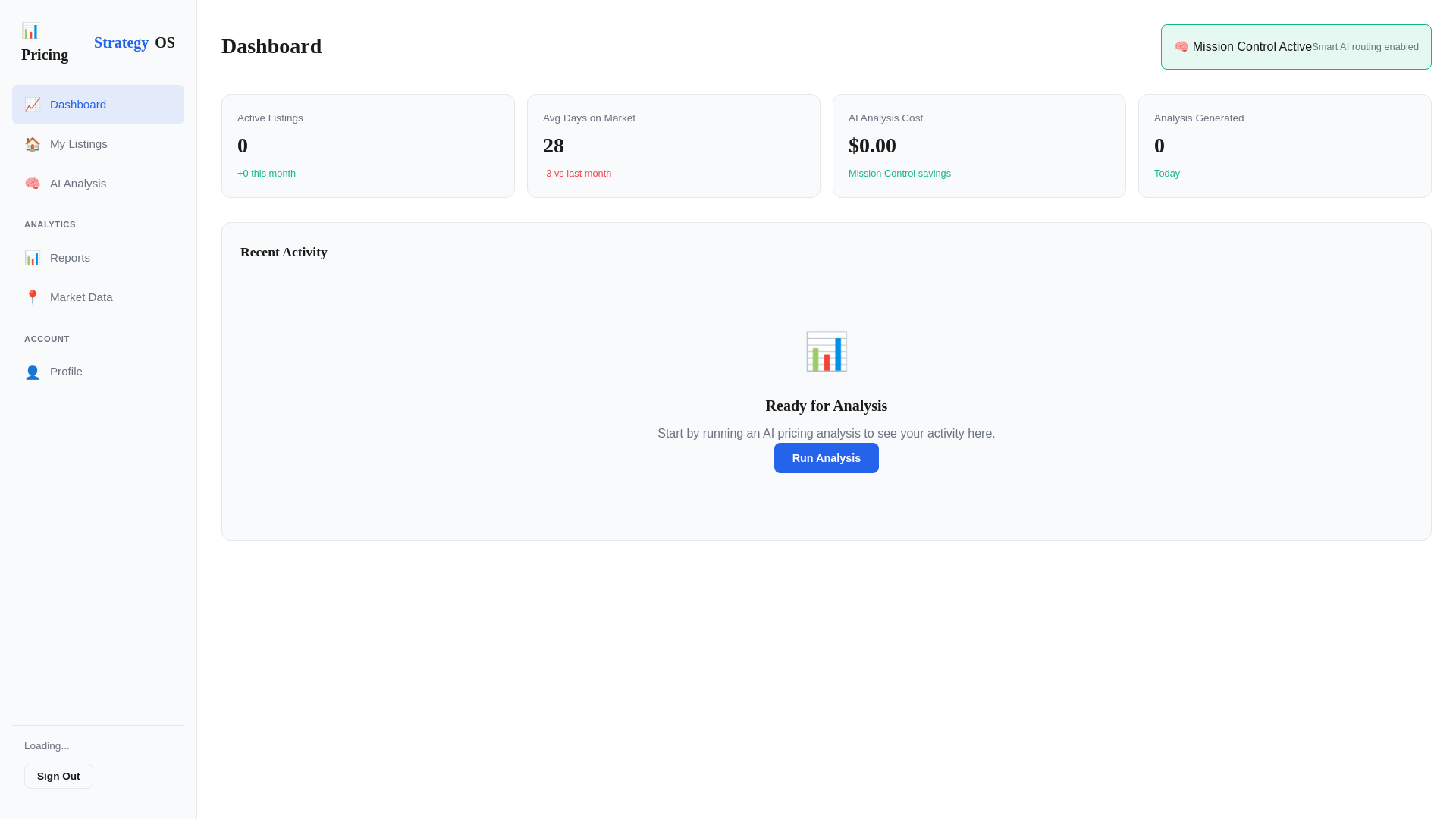Click the "Today" label under Analysis Generated
Viewport: 1456px width, 819px height.
(1167, 174)
